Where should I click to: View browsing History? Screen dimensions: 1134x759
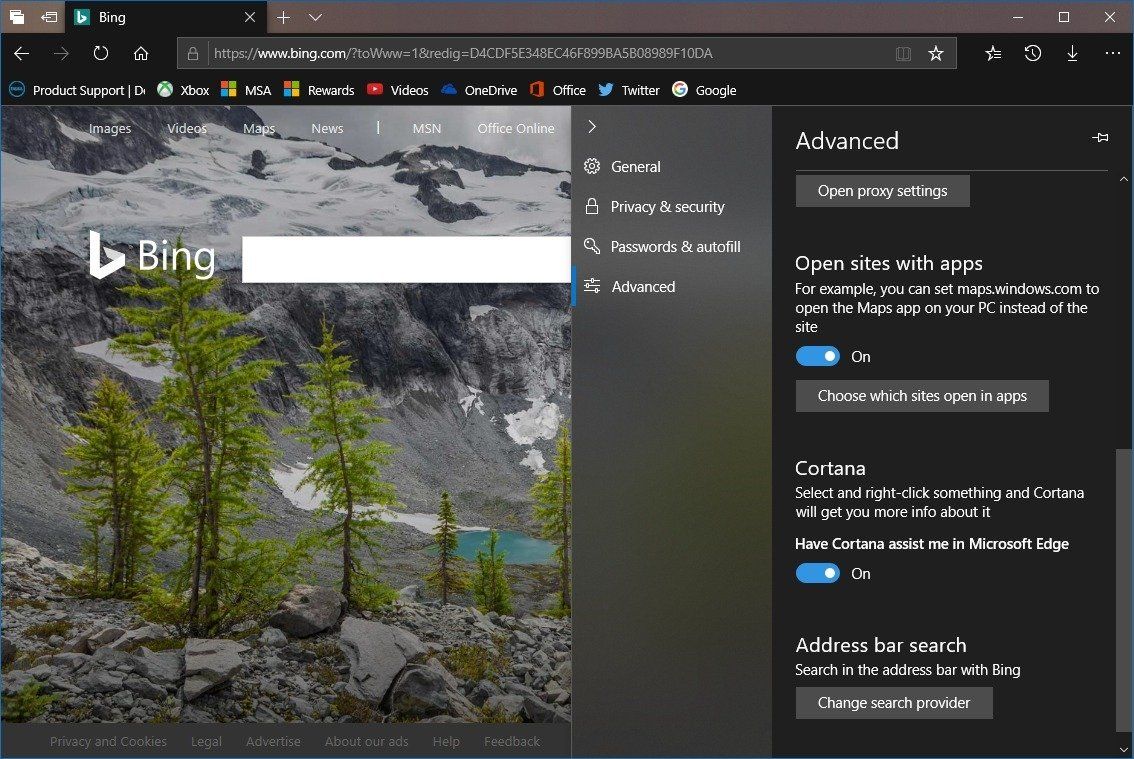1033,53
